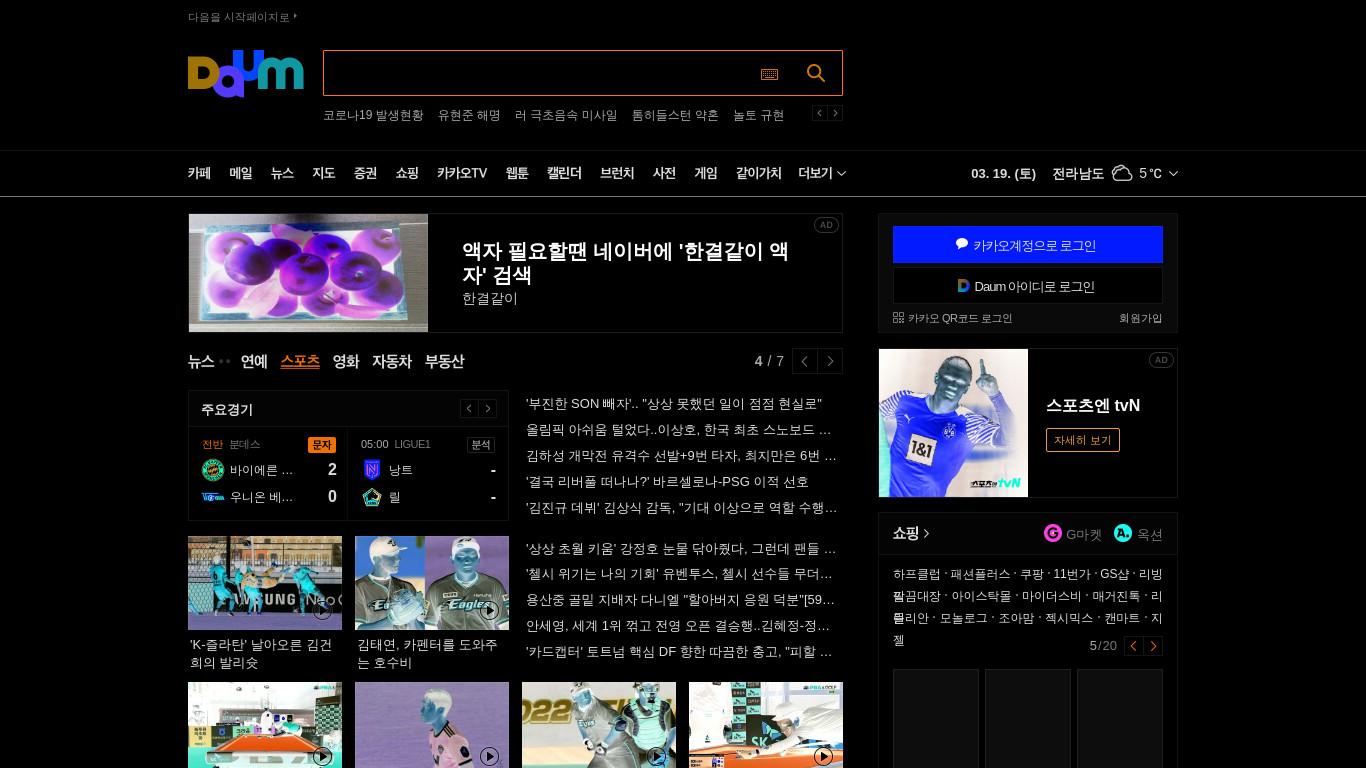This screenshot has width=1366, height=768.
Task: Open the 브런치 menu
Action: tap(617, 173)
